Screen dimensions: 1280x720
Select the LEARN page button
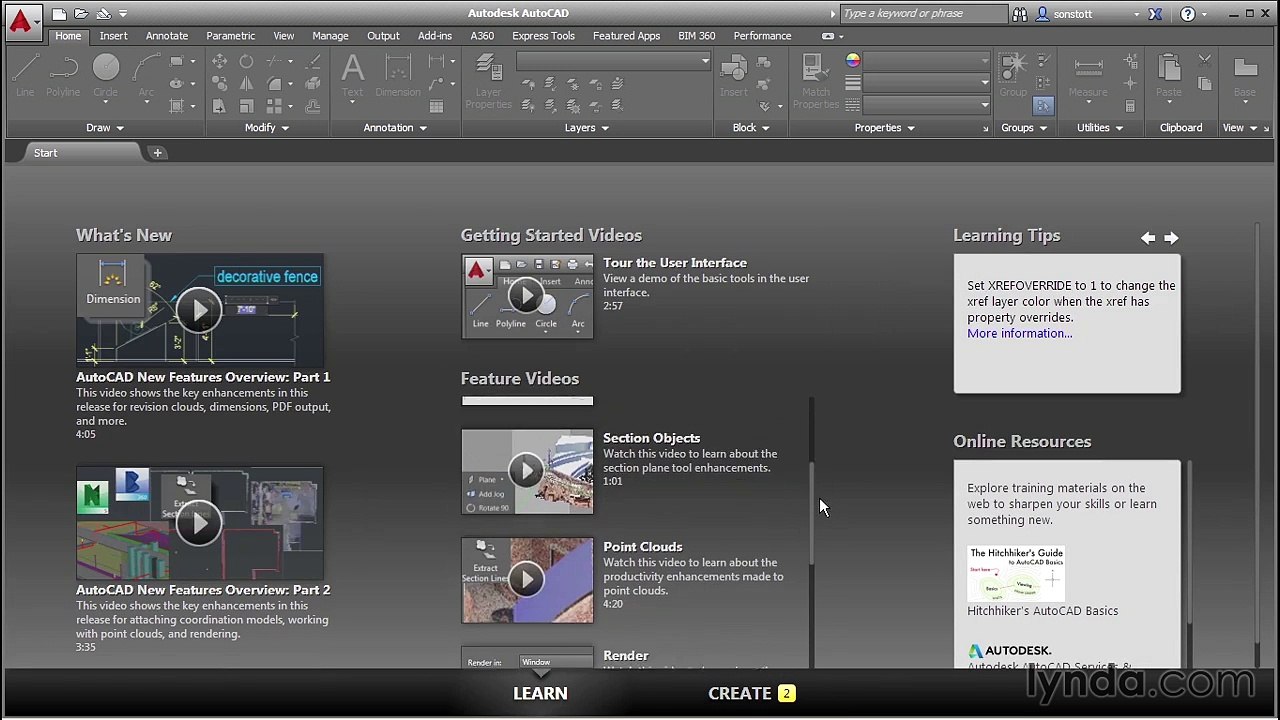540,693
